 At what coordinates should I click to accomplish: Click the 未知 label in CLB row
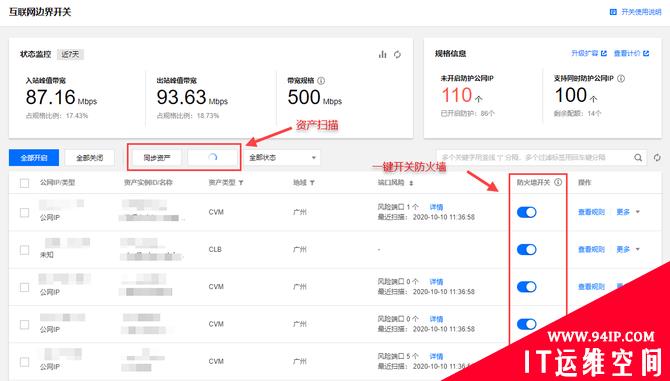pyautogui.click(x=46, y=255)
